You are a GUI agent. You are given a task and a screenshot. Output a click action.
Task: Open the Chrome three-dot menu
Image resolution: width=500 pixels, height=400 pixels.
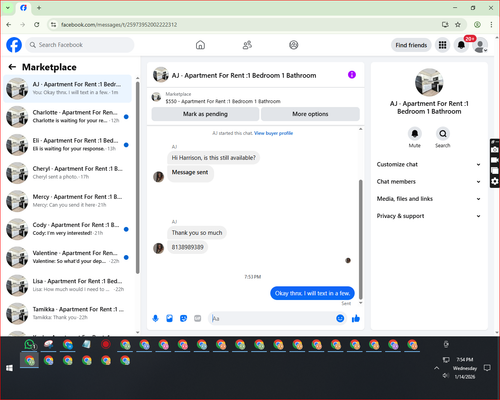pyautogui.click(x=491, y=25)
